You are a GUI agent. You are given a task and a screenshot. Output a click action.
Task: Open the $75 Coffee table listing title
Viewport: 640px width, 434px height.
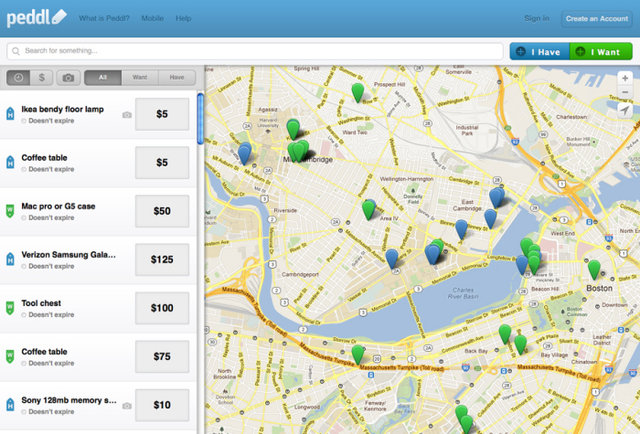44,352
